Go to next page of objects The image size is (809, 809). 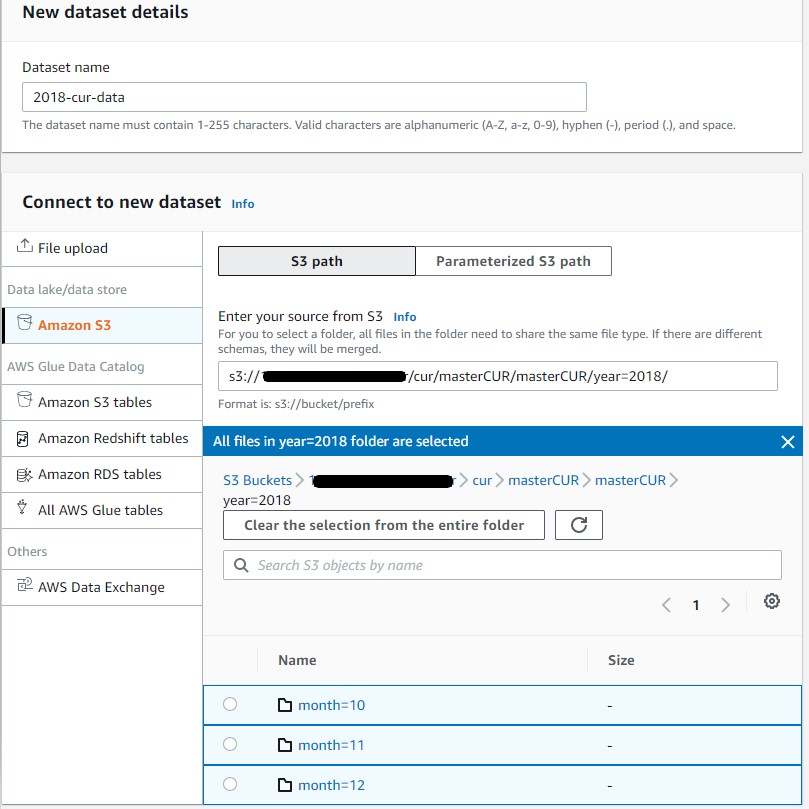pos(725,605)
